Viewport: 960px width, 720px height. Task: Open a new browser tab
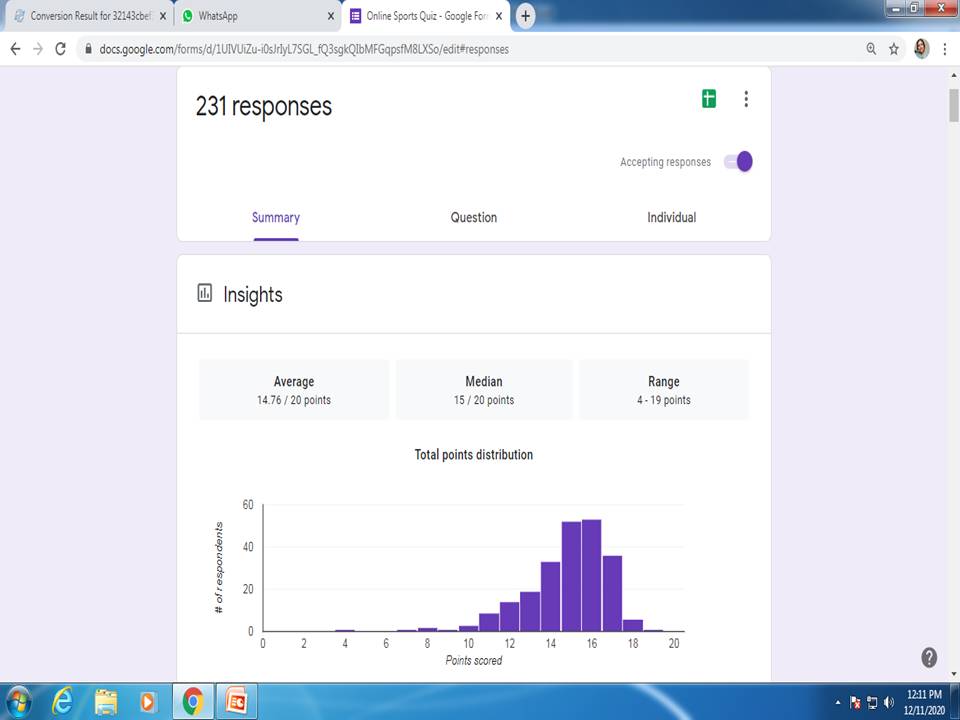point(525,16)
